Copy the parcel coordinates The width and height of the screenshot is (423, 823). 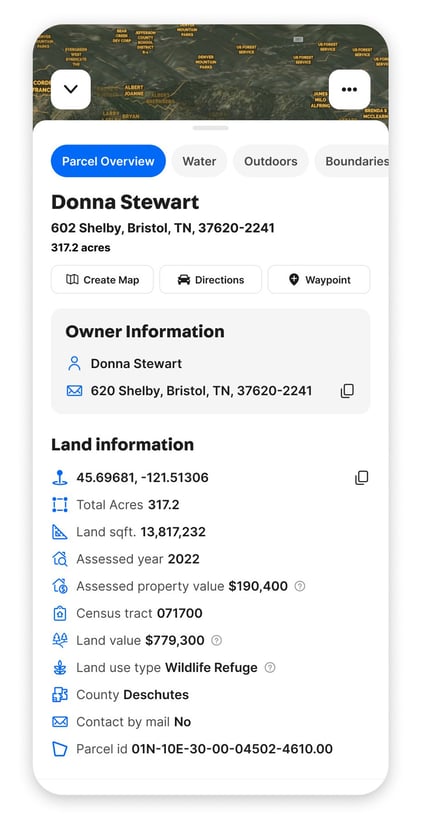click(x=362, y=478)
